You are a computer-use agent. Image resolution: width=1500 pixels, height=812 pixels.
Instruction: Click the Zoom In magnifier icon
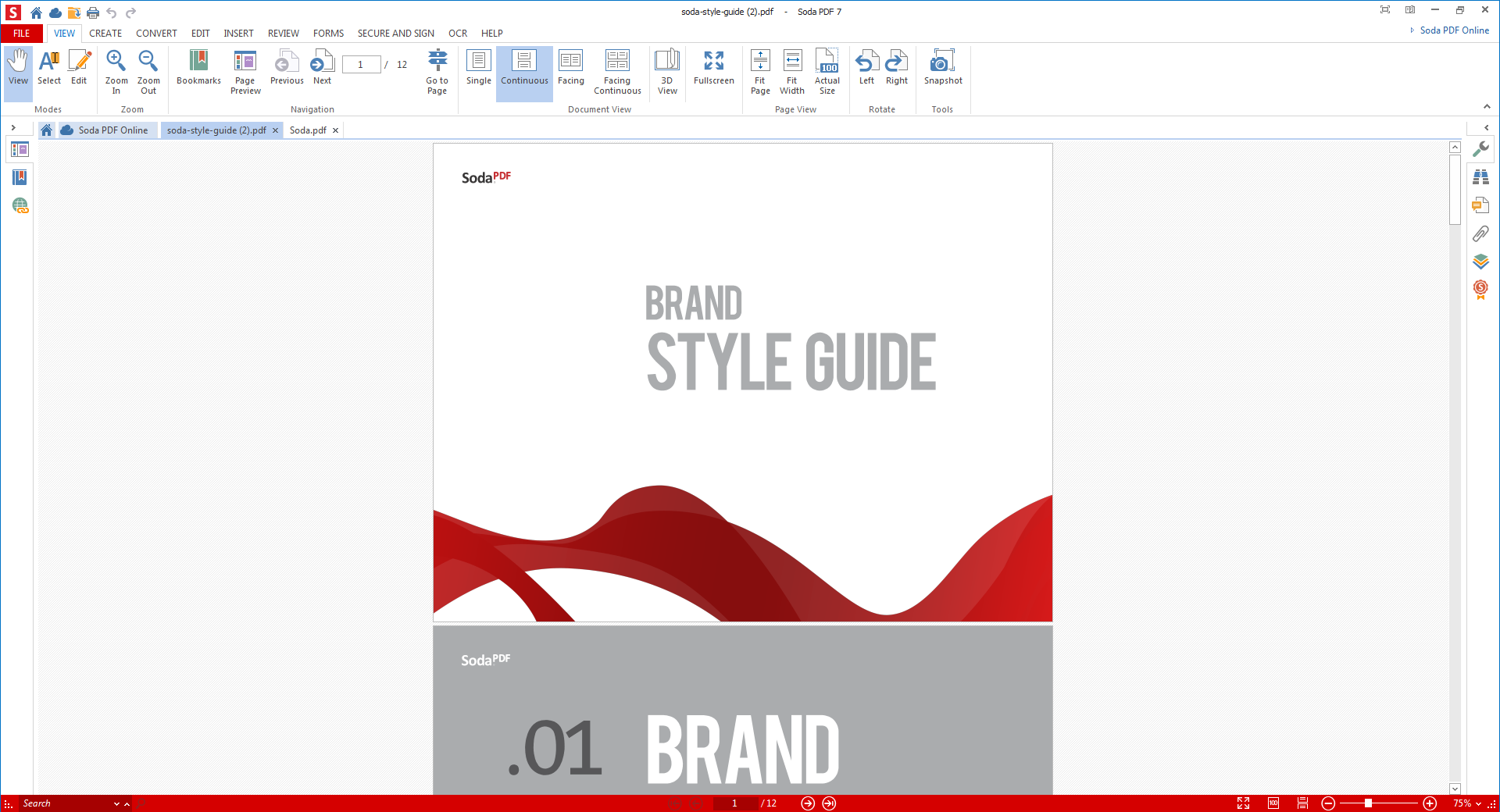pyautogui.click(x=116, y=71)
